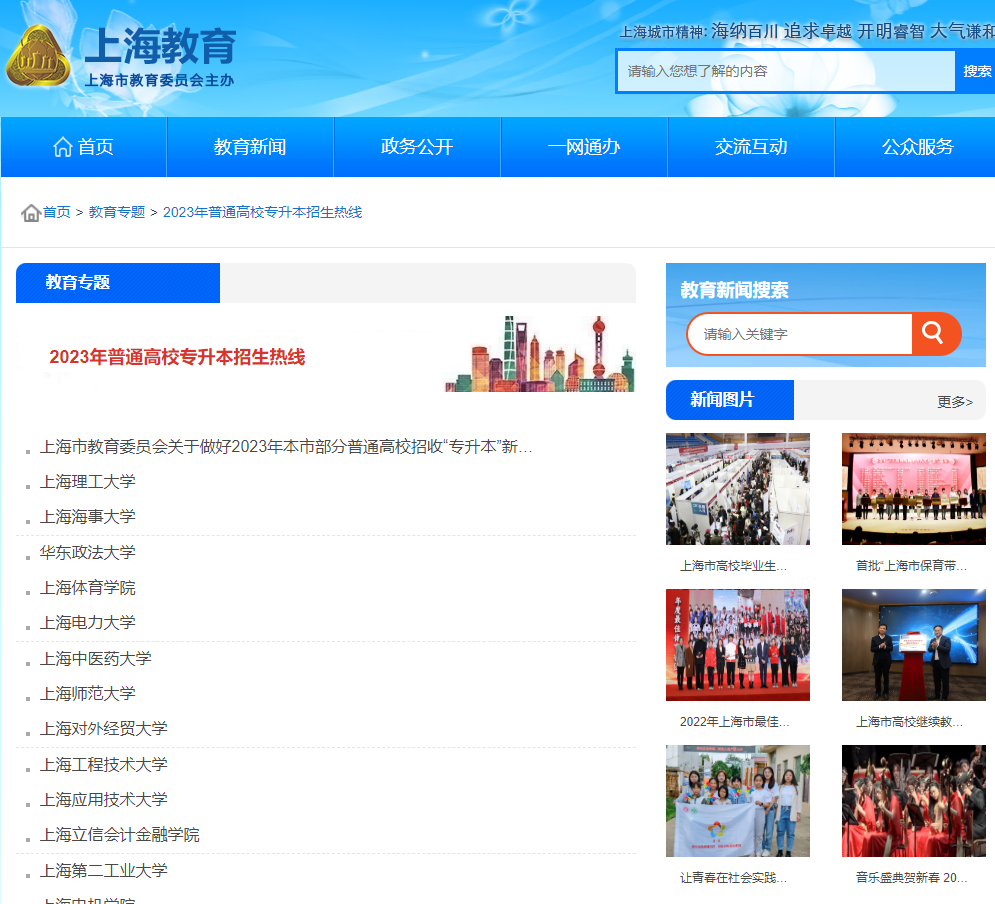Viewport: 995px width, 904px height.
Task: Expand news pictures via 更多> link
Action: click(x=954, y=401)
